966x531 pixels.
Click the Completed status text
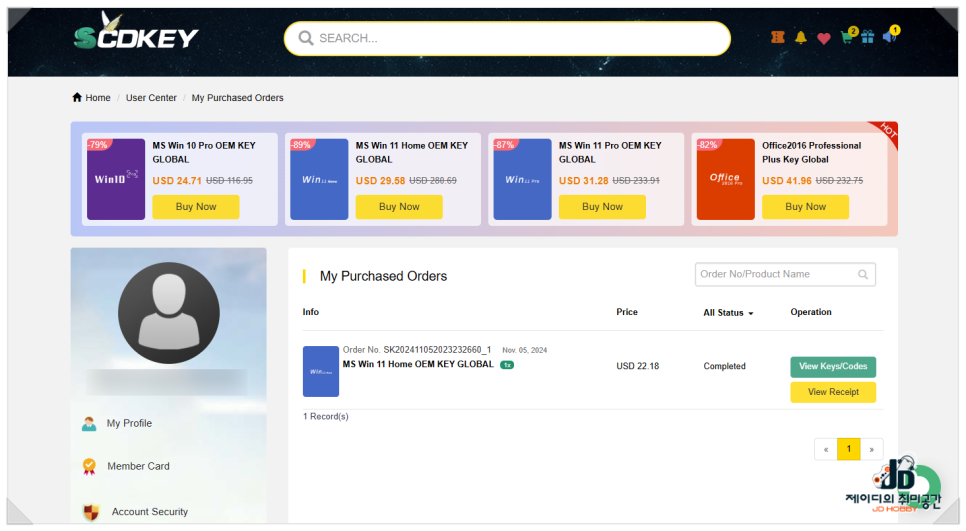point(724,366)
